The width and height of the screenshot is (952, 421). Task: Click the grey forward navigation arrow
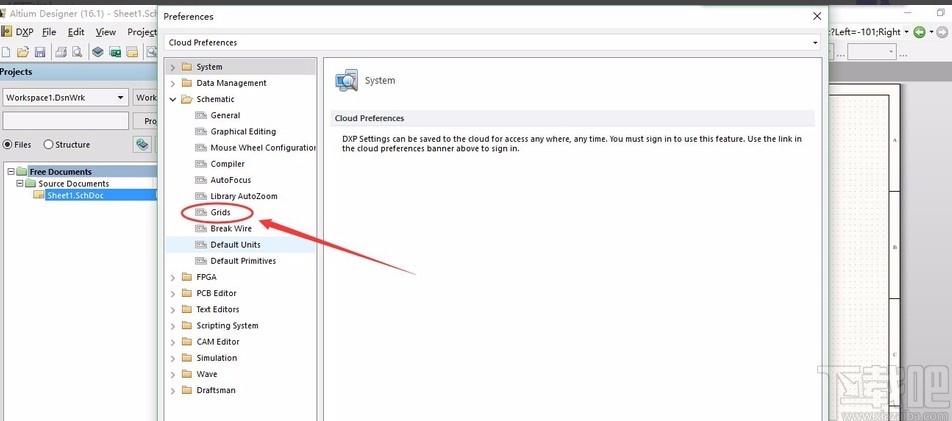(x=944, y=32)
